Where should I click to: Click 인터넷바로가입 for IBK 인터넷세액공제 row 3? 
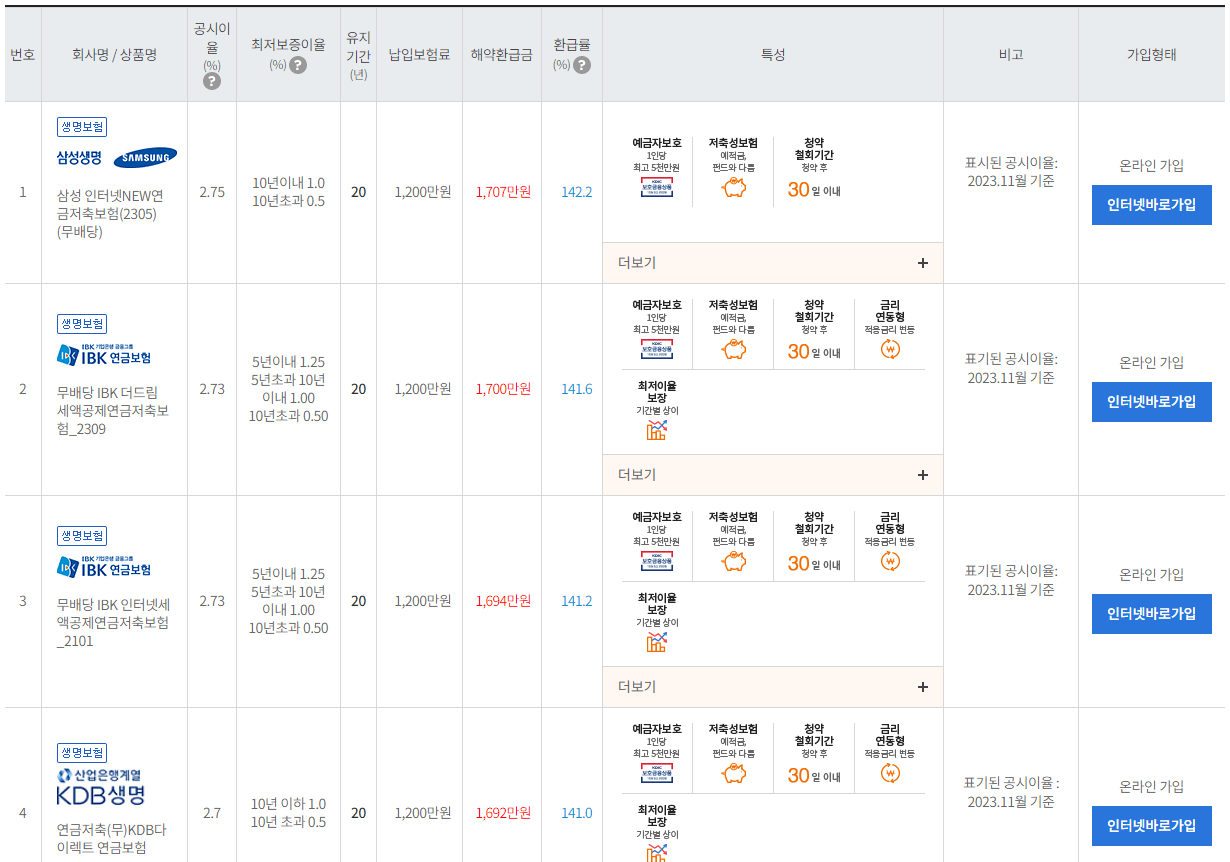click(1152, 614)
